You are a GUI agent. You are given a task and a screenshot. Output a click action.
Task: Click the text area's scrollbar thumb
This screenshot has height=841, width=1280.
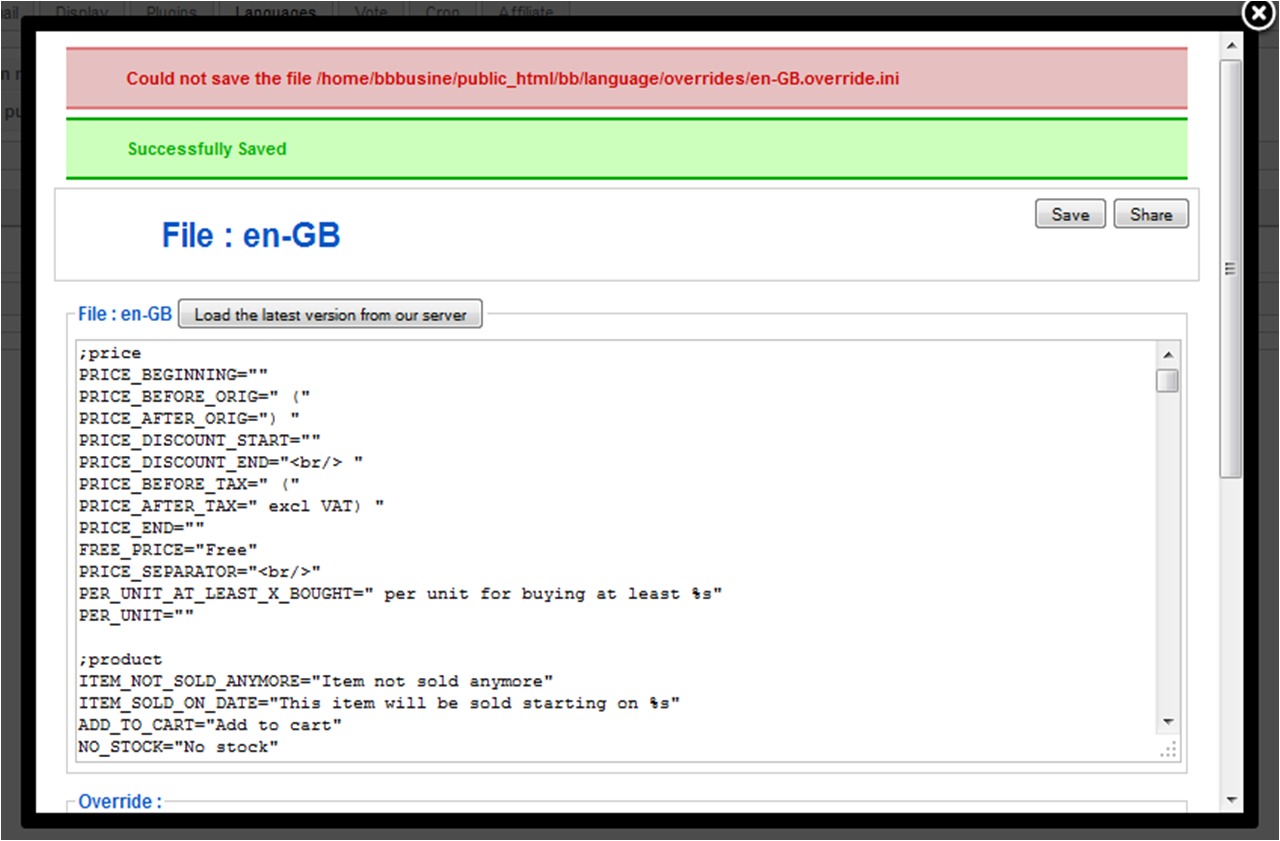pos(1167,381)
